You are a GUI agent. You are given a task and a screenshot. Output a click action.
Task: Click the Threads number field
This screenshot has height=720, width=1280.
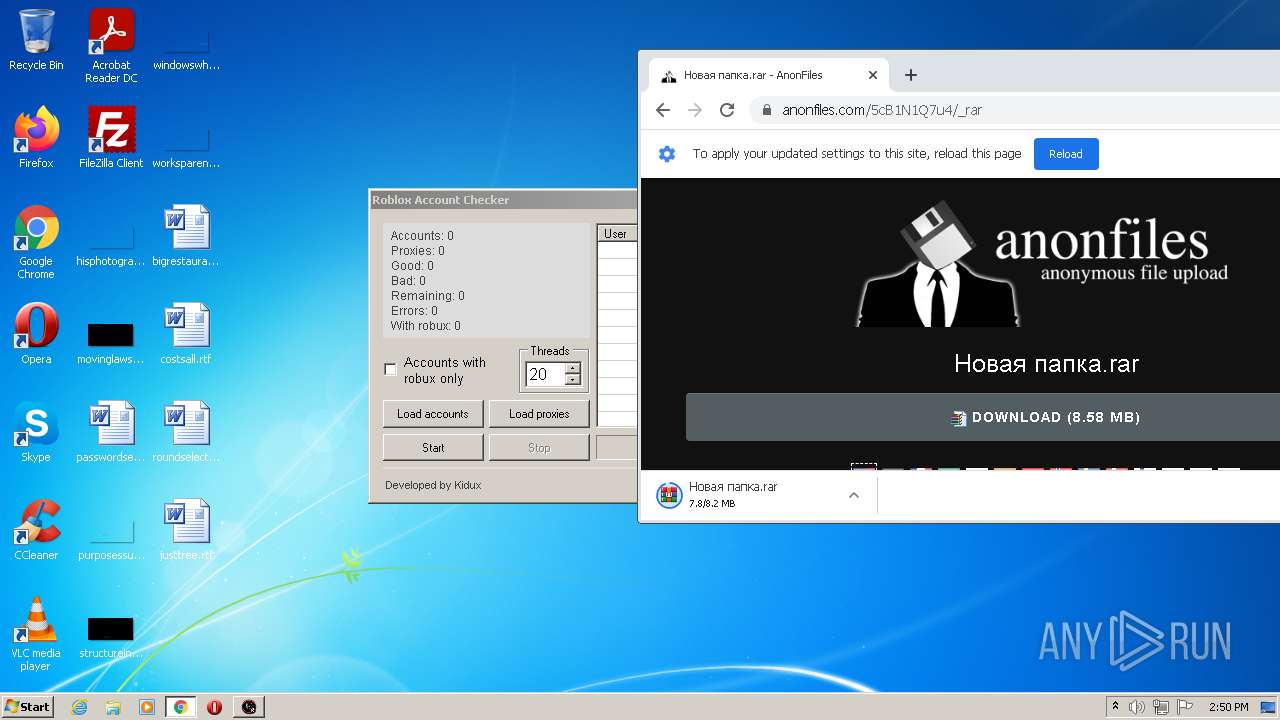545,374
